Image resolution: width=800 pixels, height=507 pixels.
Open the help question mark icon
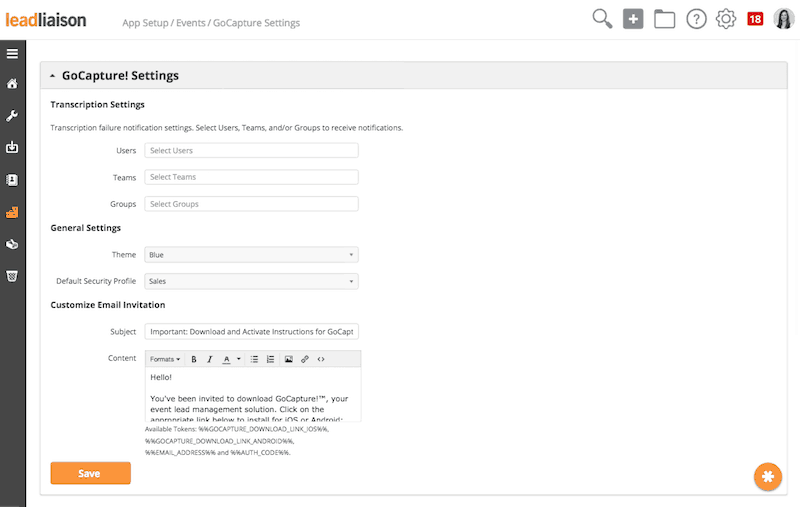[696, 19]
